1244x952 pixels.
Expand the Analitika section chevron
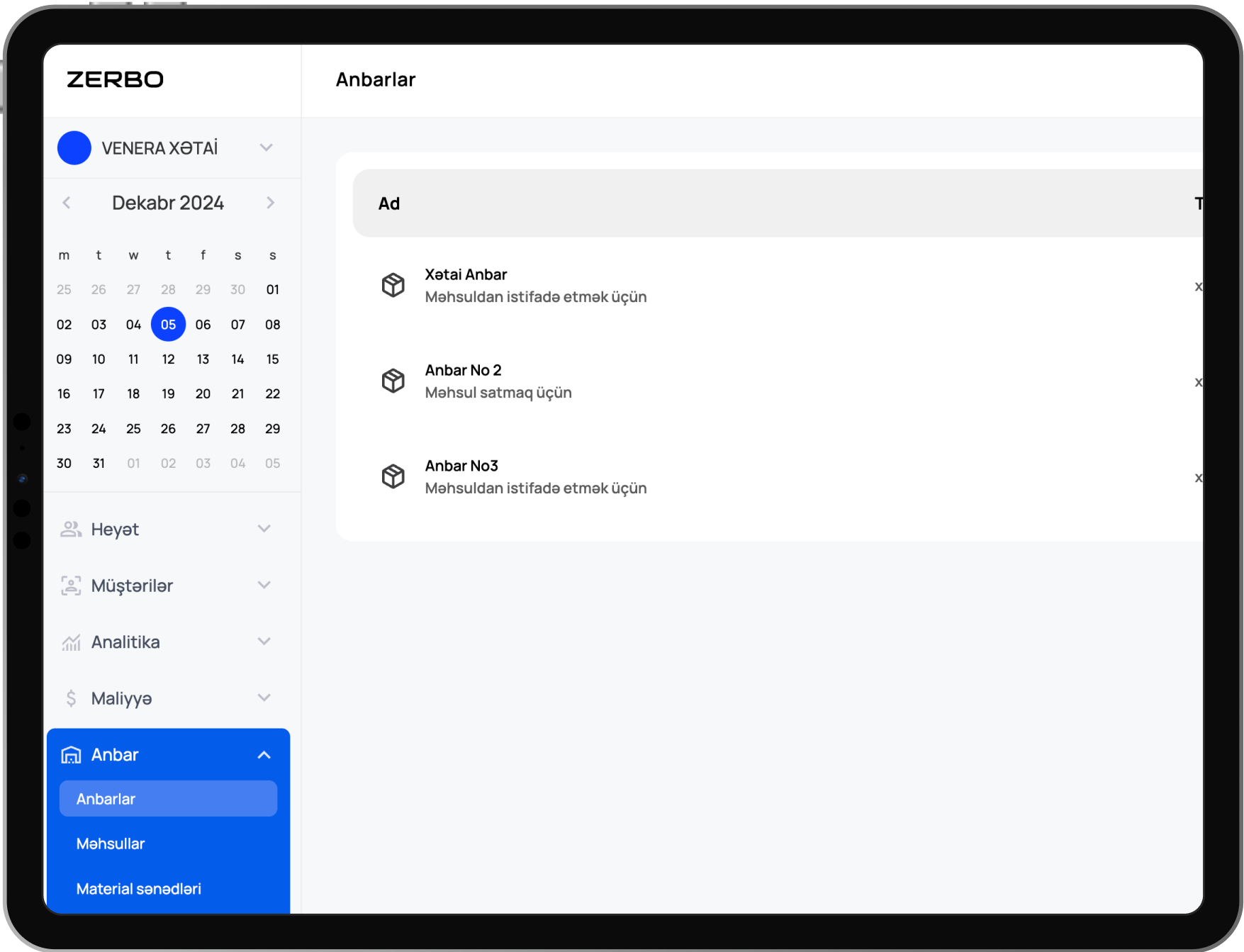click(x=264, y=642)
